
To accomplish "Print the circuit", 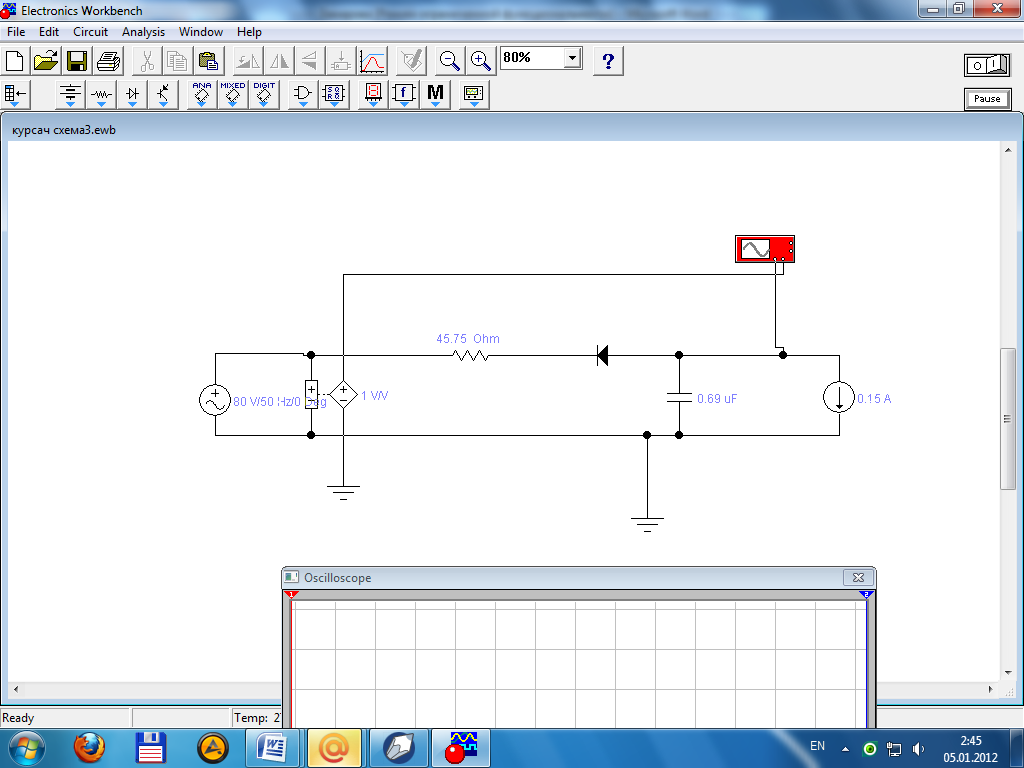I will coord(108,61).
